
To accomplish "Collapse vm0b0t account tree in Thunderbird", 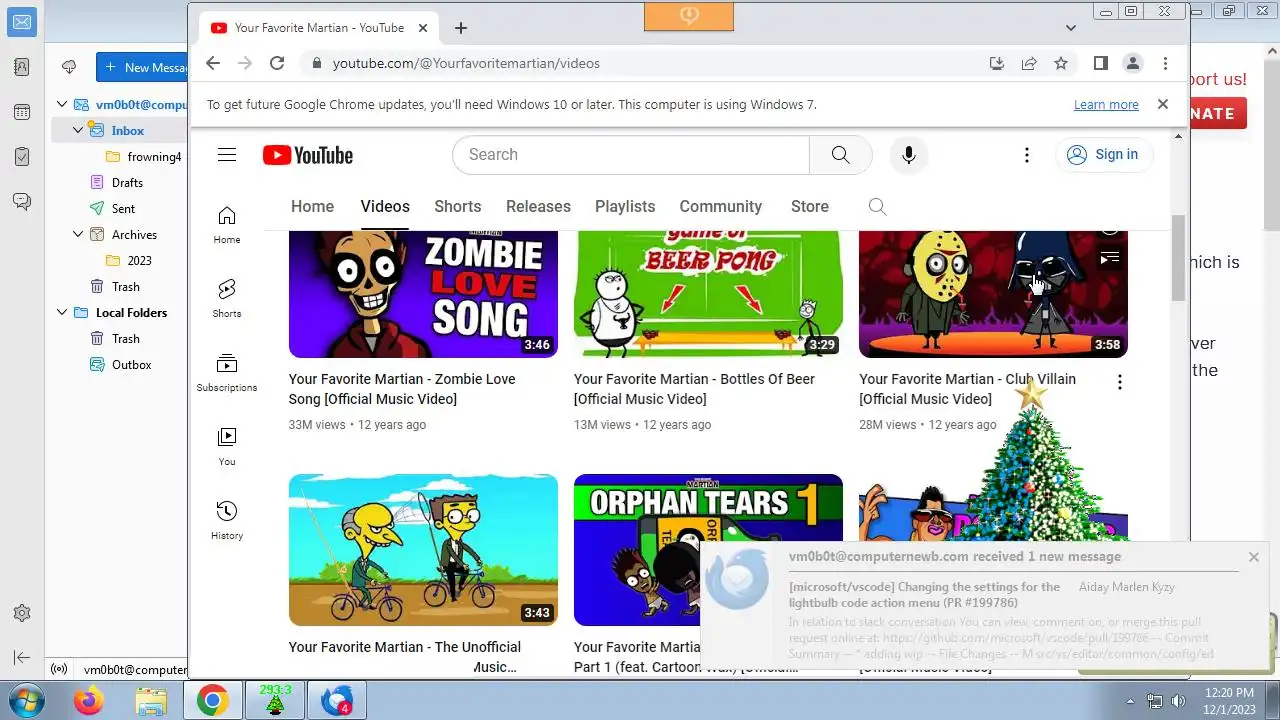I will (x=62, y=104).
